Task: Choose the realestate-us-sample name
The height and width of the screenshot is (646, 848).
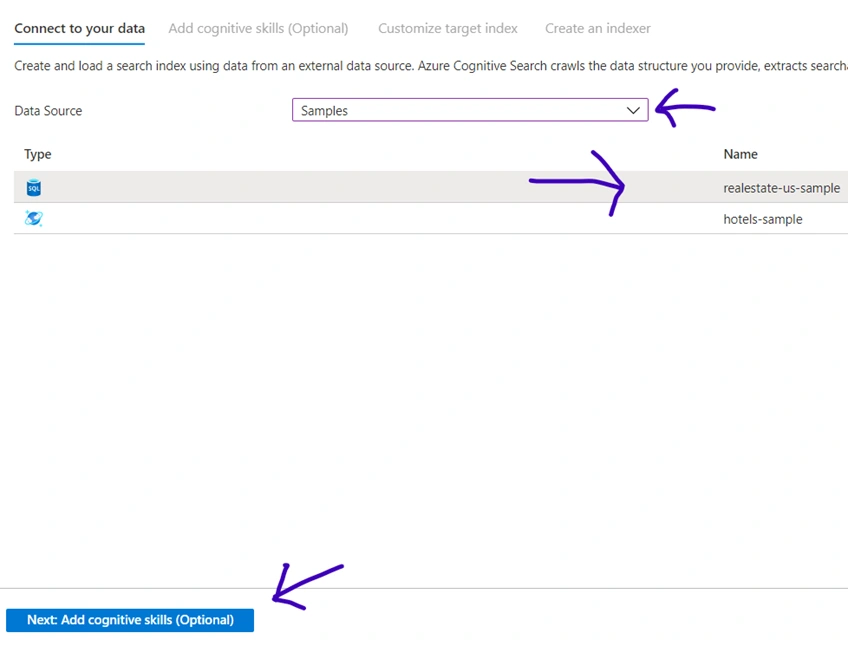Action: click(781, 188)
